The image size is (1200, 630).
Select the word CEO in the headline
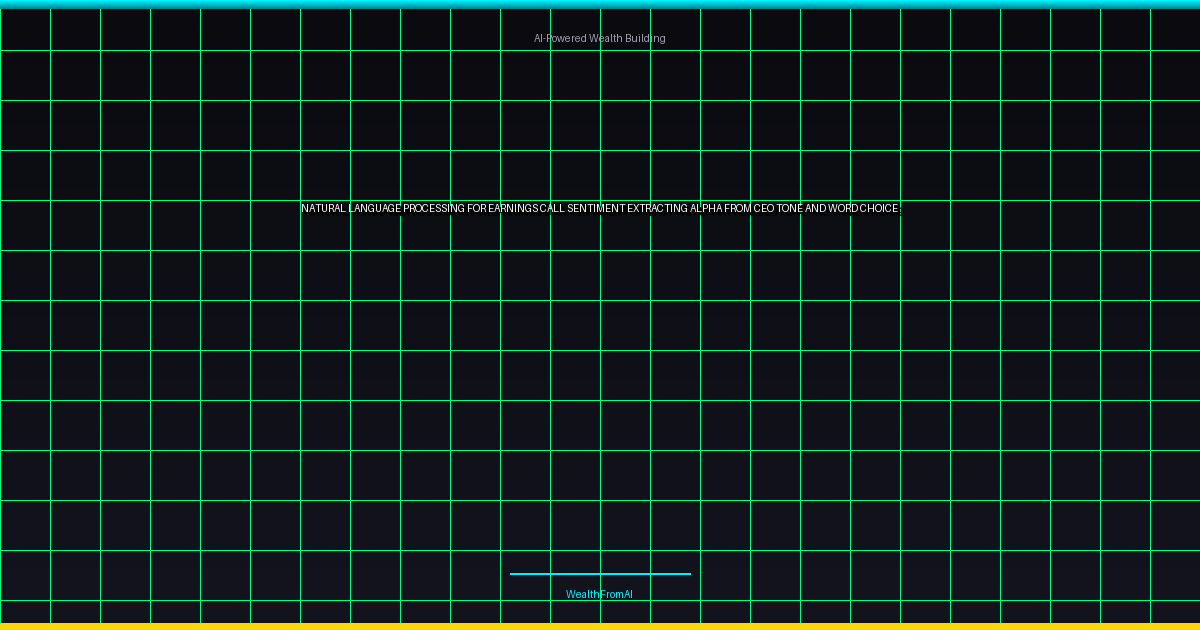pos(764,209)
